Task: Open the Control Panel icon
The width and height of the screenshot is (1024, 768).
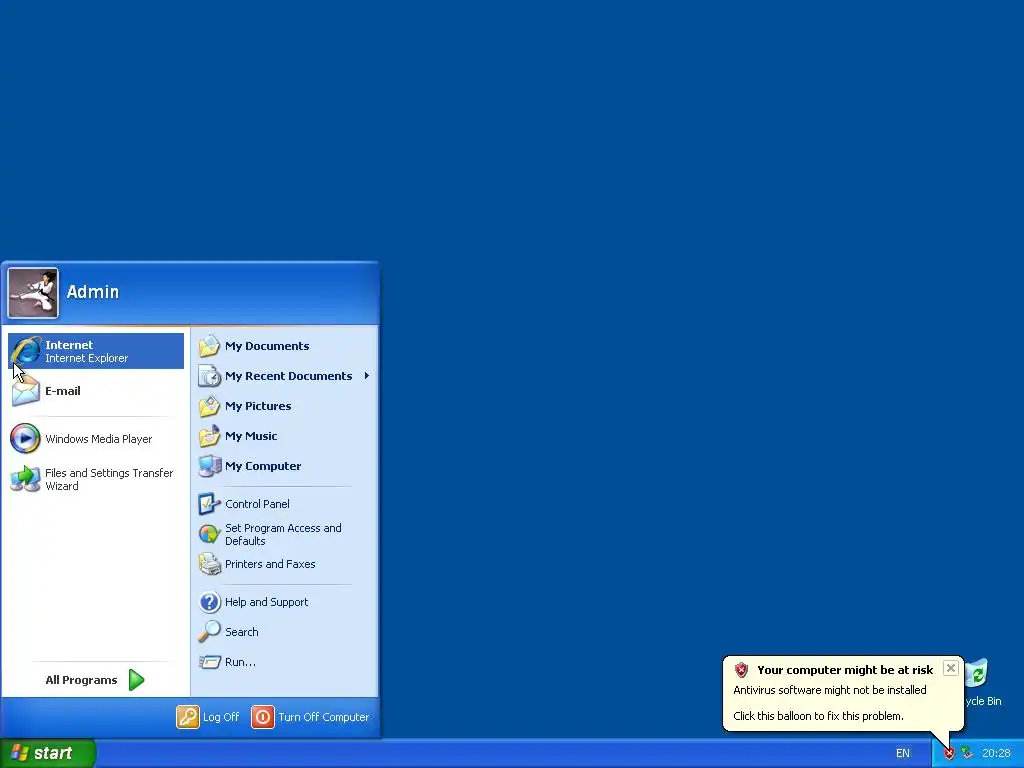Action: [x=210, y=504]
